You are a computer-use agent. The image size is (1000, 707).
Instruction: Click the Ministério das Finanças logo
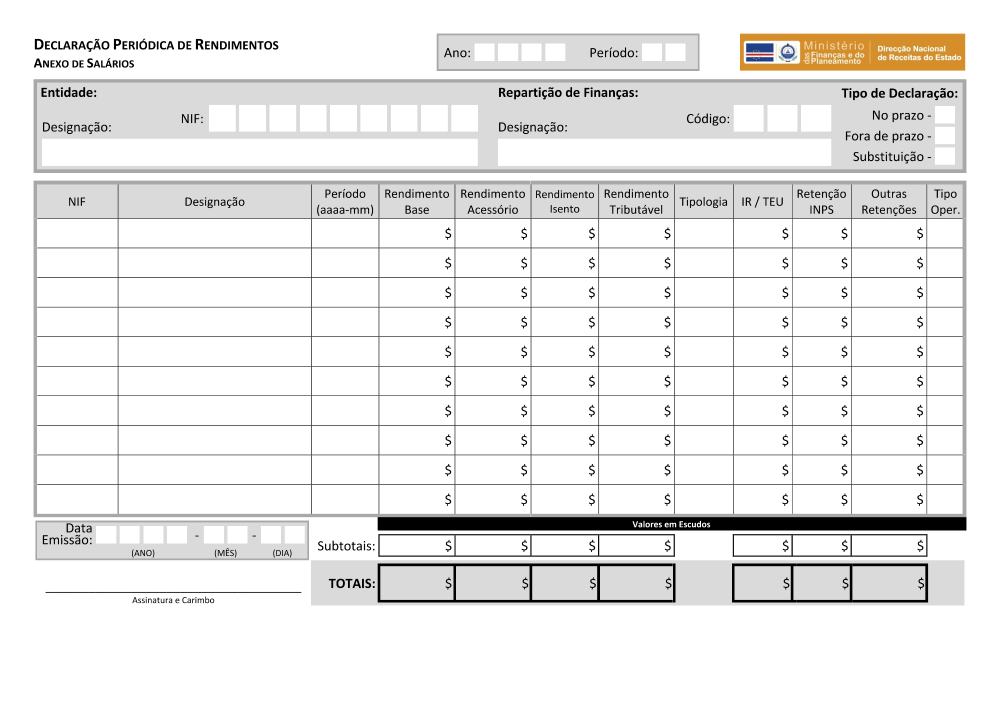[x=852, y=52]
